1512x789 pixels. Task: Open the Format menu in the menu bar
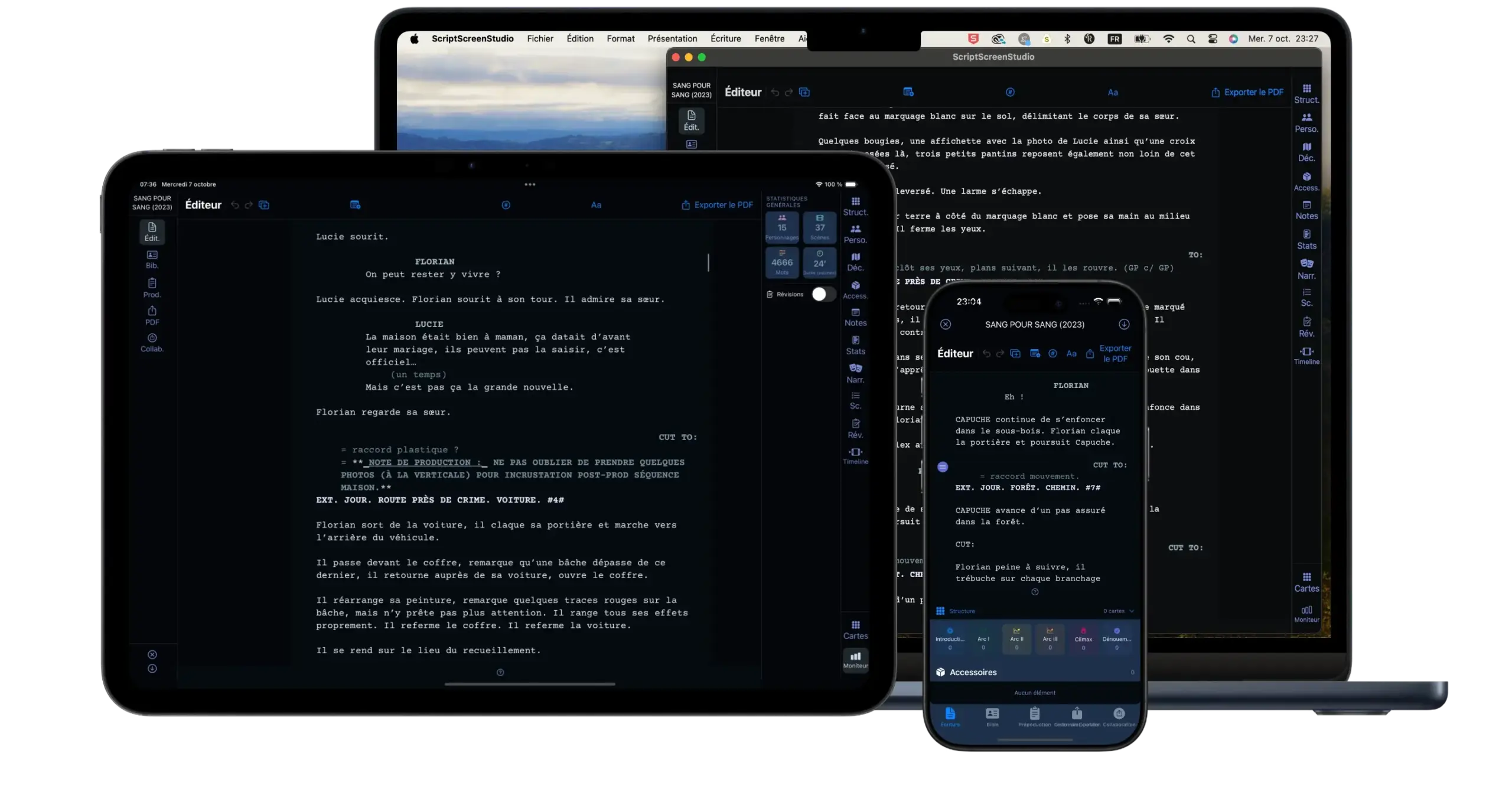pyautogui.click(x=620, y=38)
